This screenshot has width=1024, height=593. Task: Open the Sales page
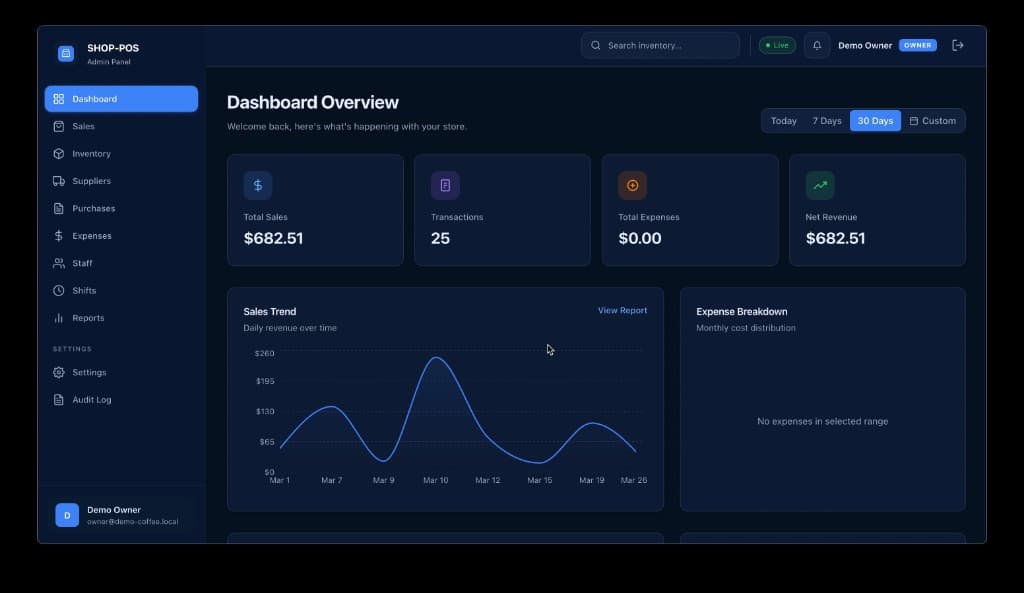(121, 126)
